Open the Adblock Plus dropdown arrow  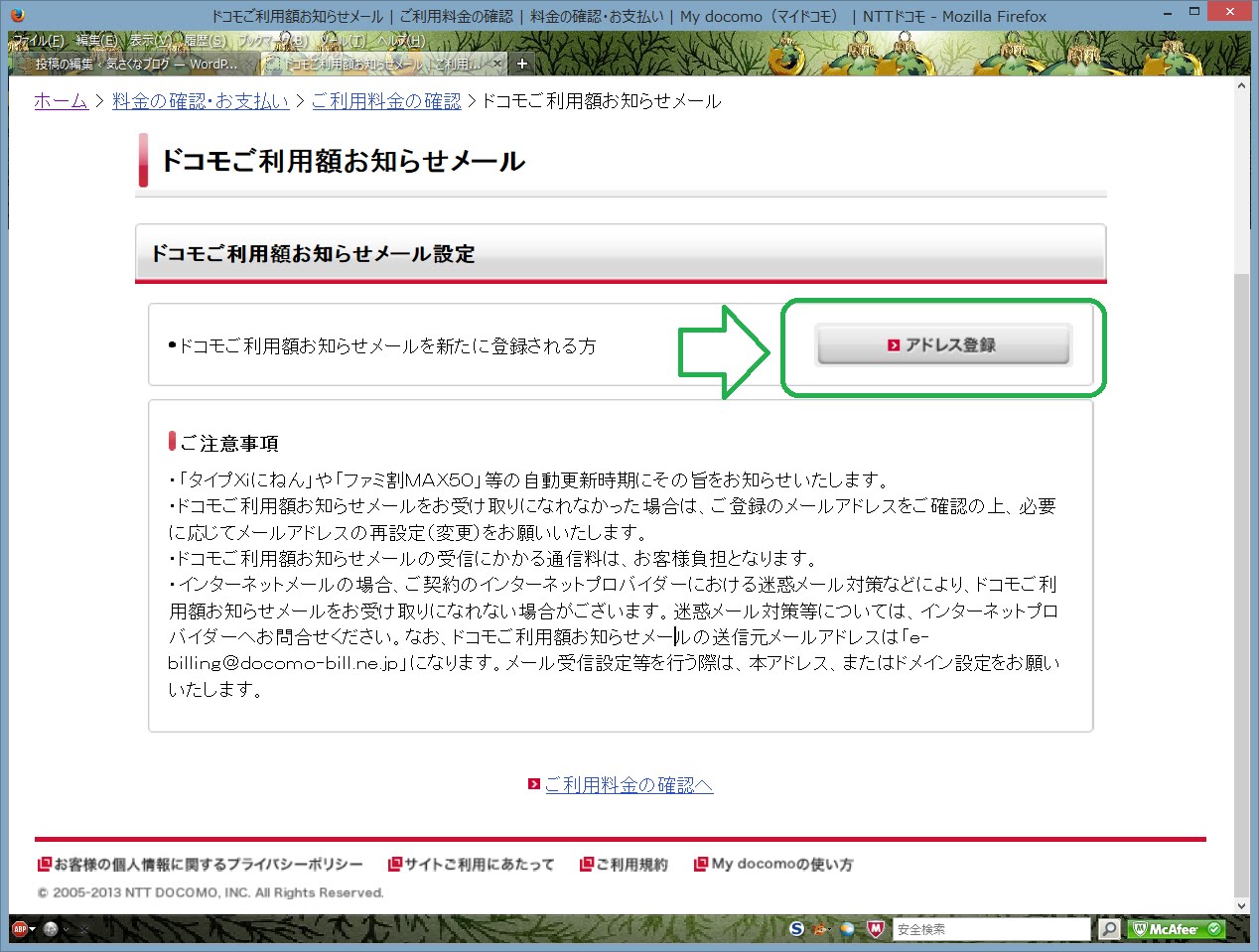coord(33,929)
